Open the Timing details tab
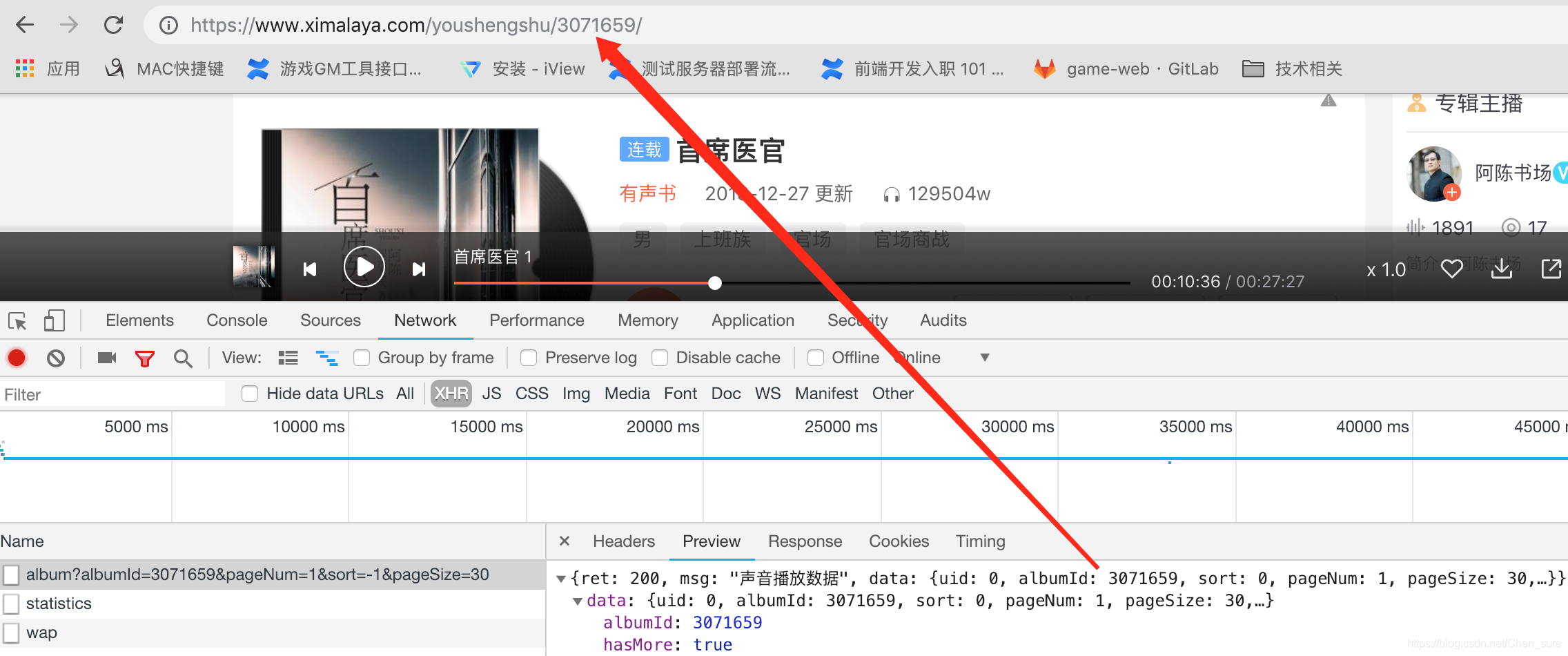 point(980,541)
